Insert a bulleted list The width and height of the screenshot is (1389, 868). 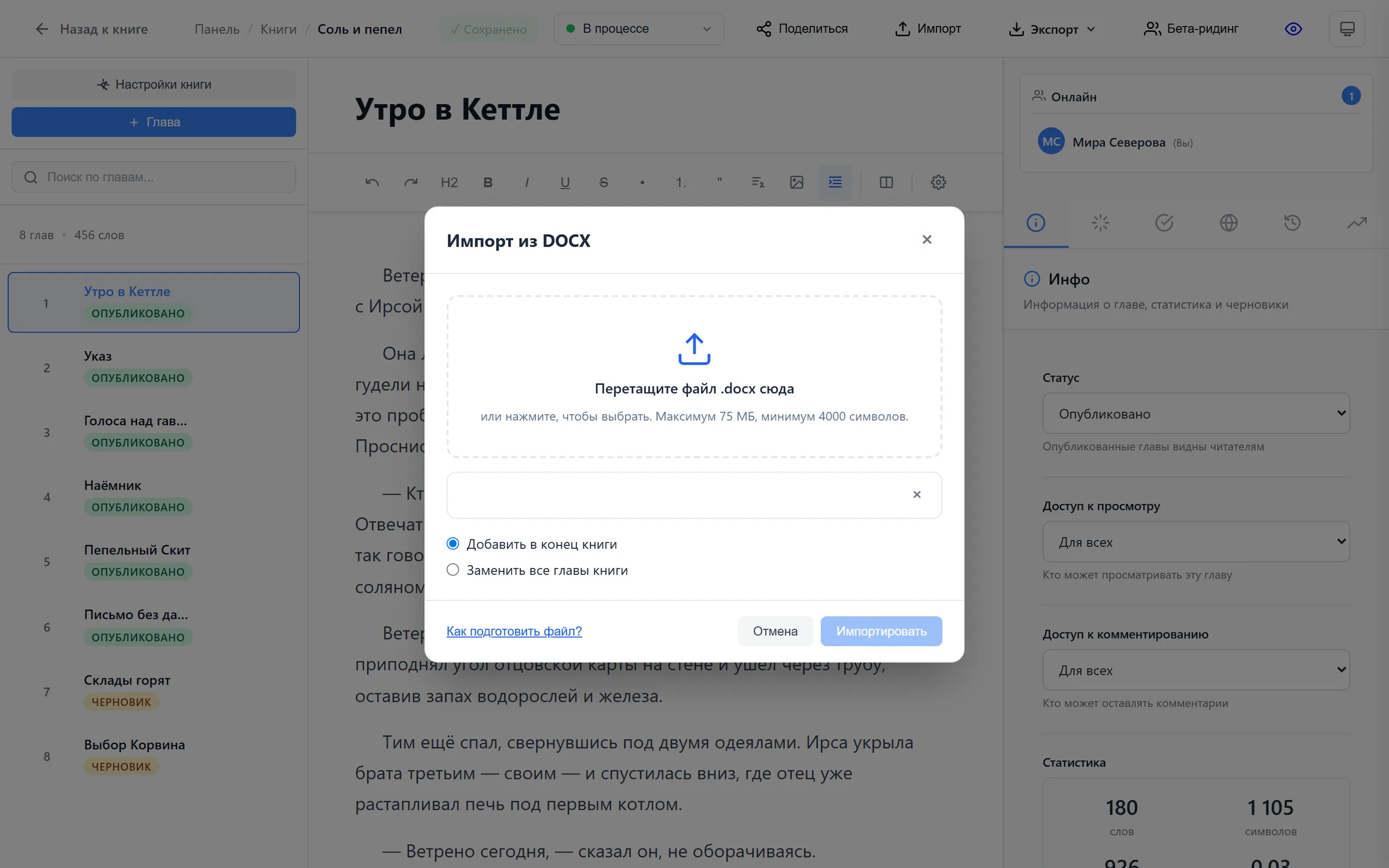pyautogui.click(x=642, y=182)
